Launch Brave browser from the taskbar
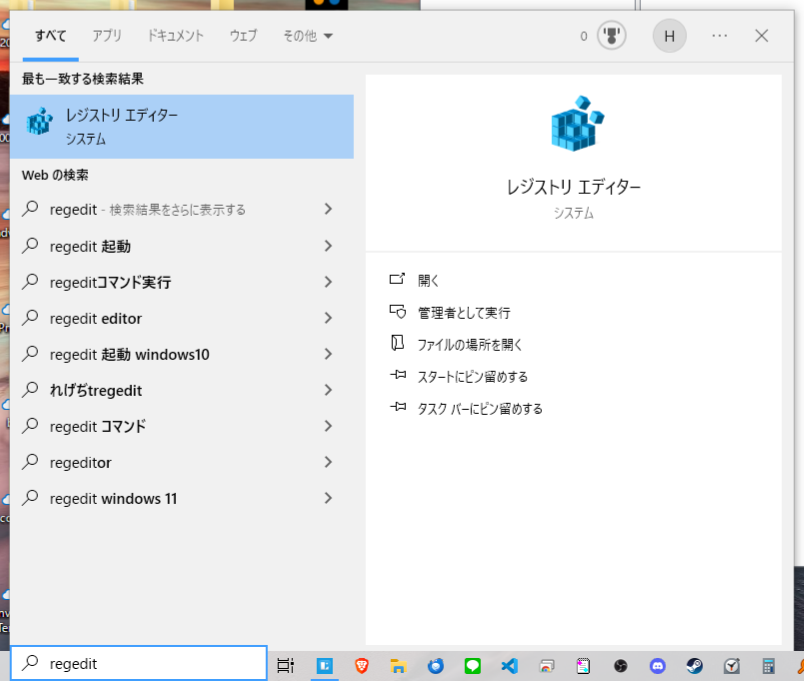This screenshot has width=804, height=681. [361, 666]
